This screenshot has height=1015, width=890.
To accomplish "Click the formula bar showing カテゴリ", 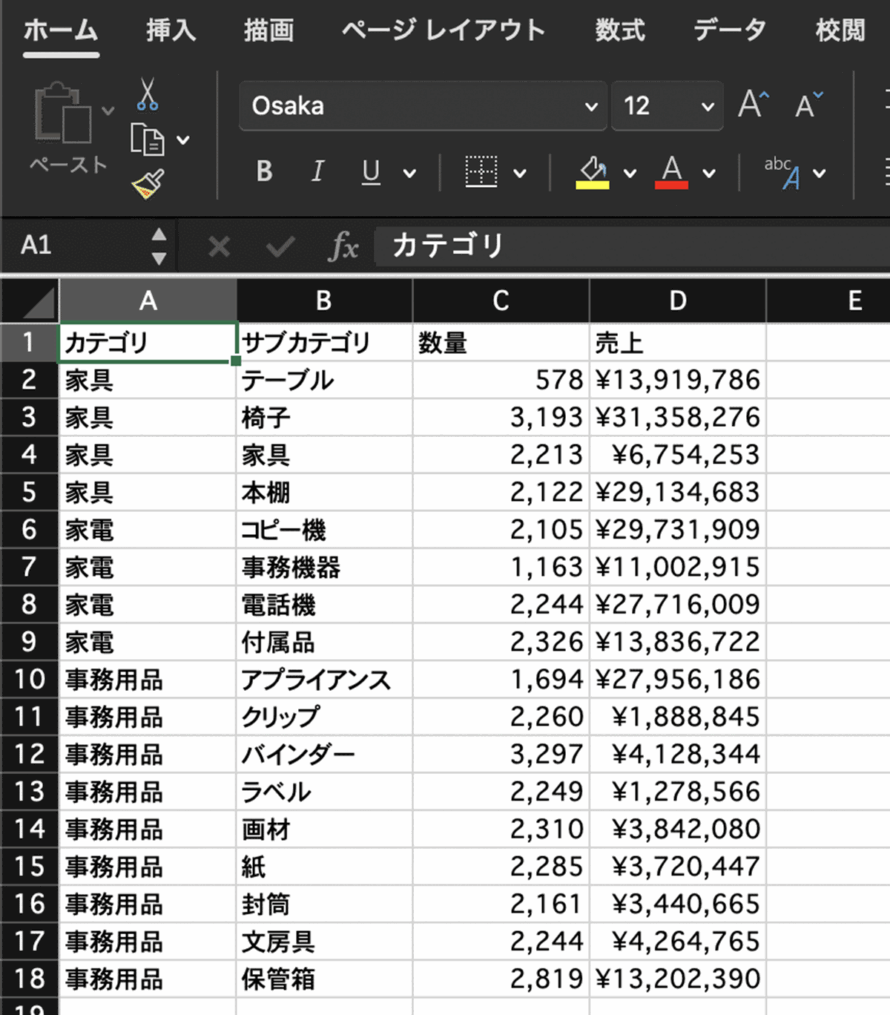I will coord(632,246).
